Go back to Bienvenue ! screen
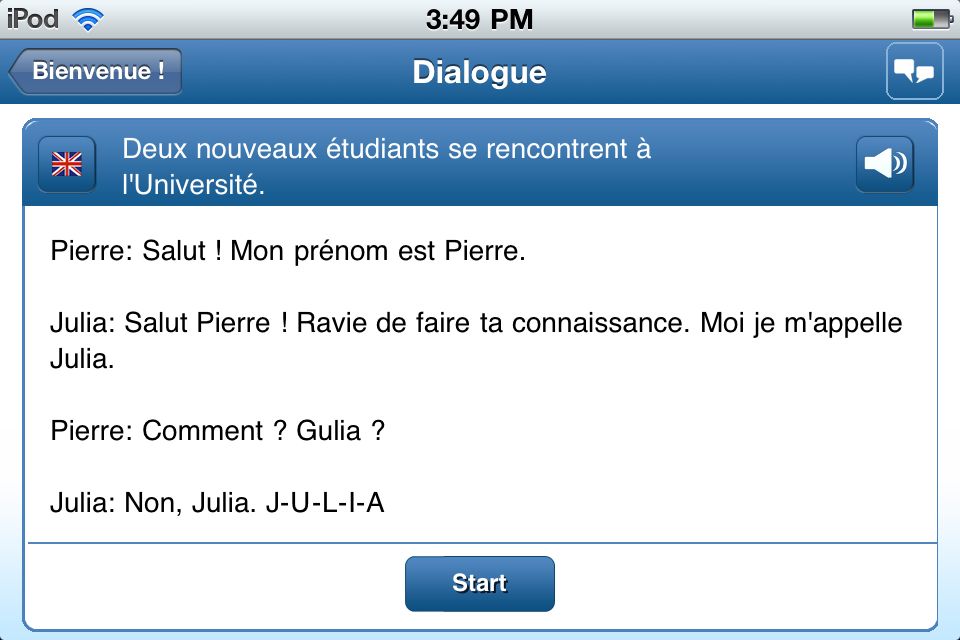Screen dimensions: 960x640 [x=96, y=72]
